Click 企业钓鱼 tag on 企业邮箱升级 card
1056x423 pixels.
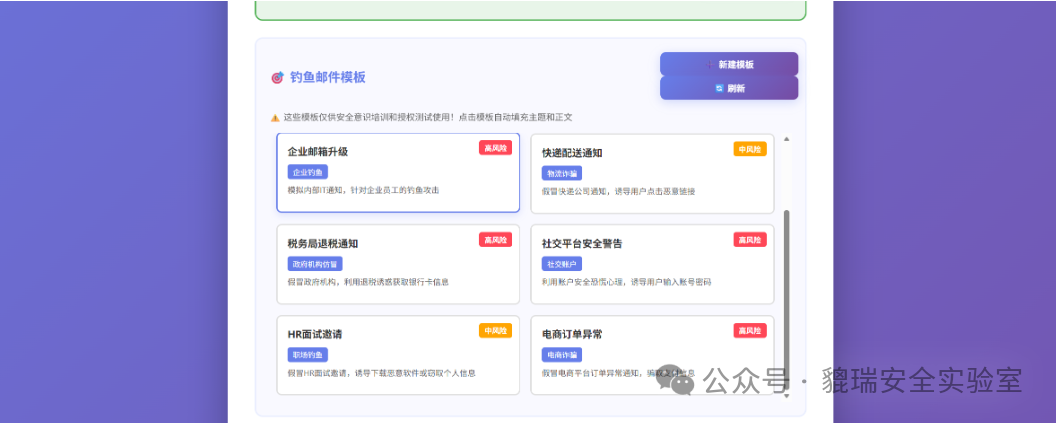coord(308,172)
